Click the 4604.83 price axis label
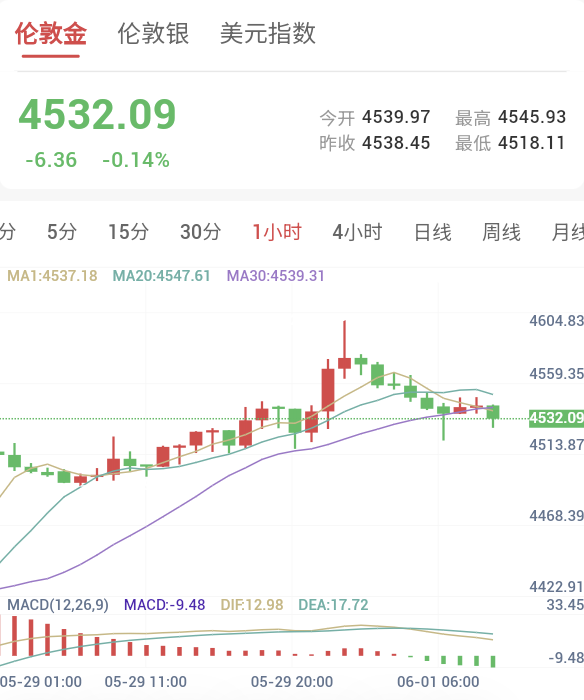Viewport: 584px width, 700px height. pyautogui.click(x=556, y=321)
